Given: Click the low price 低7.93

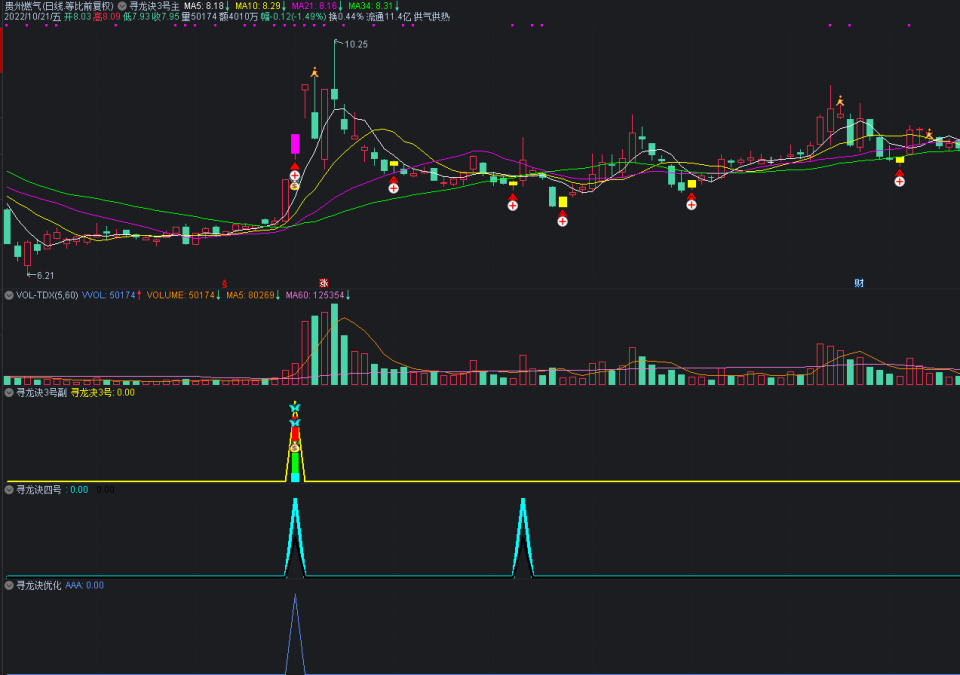Looking at the screenshot, I should tap(137, 17).
